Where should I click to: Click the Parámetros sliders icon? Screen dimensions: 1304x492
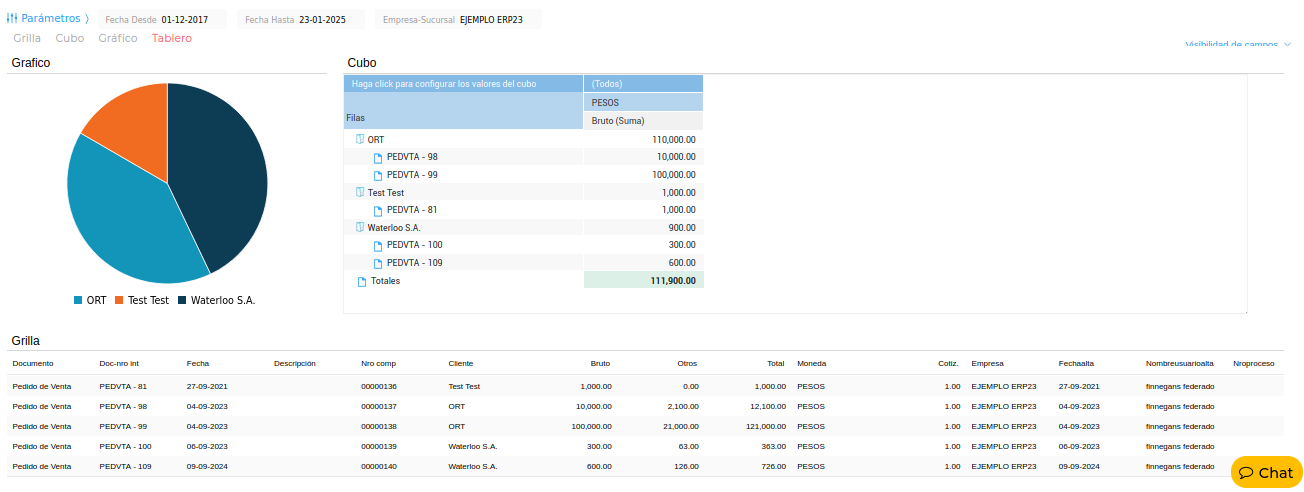tap(12, 18)
